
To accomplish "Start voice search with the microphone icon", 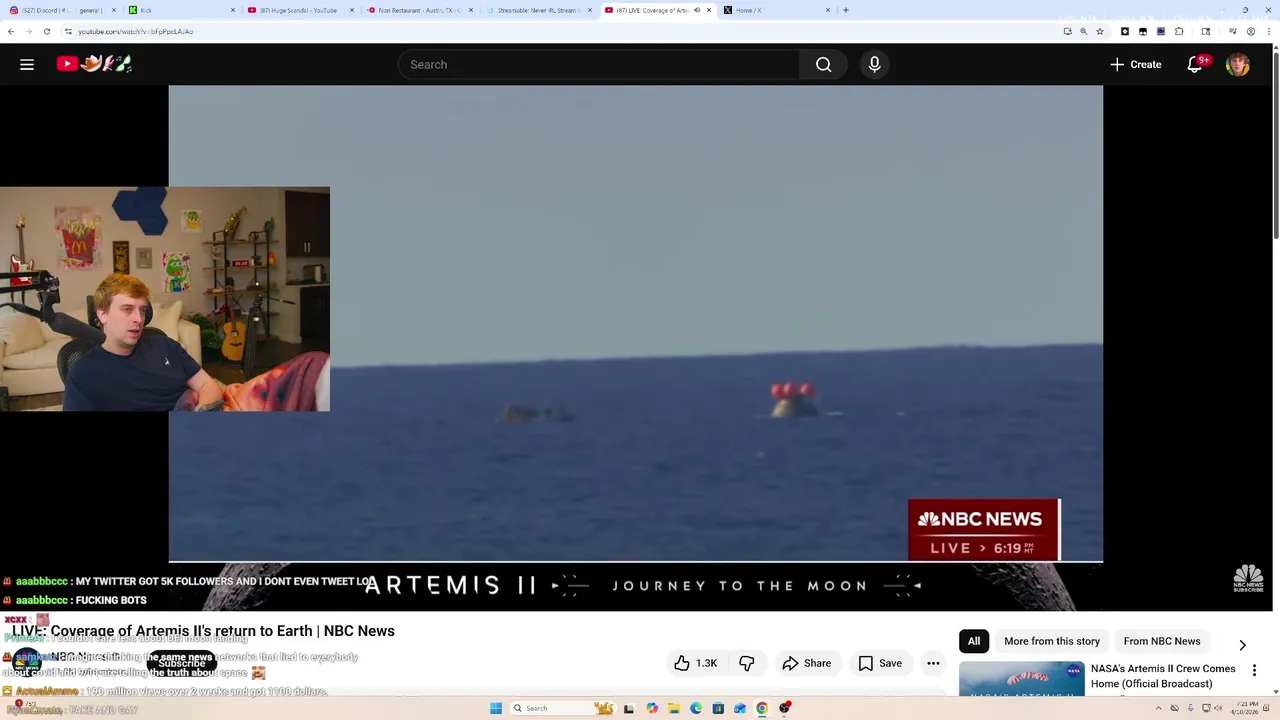I will pos(874,64).
